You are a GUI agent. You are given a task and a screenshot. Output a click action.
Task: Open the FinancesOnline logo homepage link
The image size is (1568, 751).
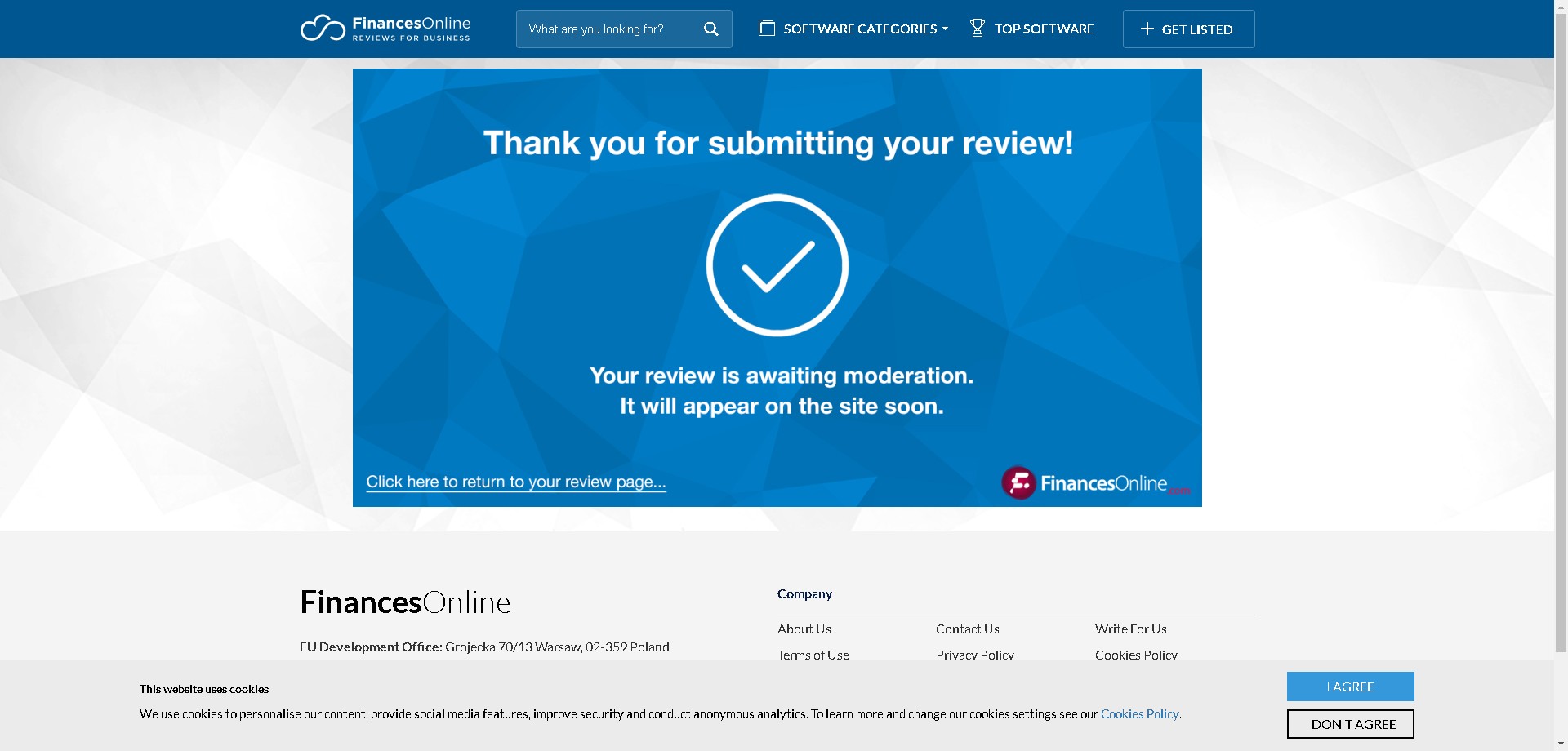pos(385,29)
